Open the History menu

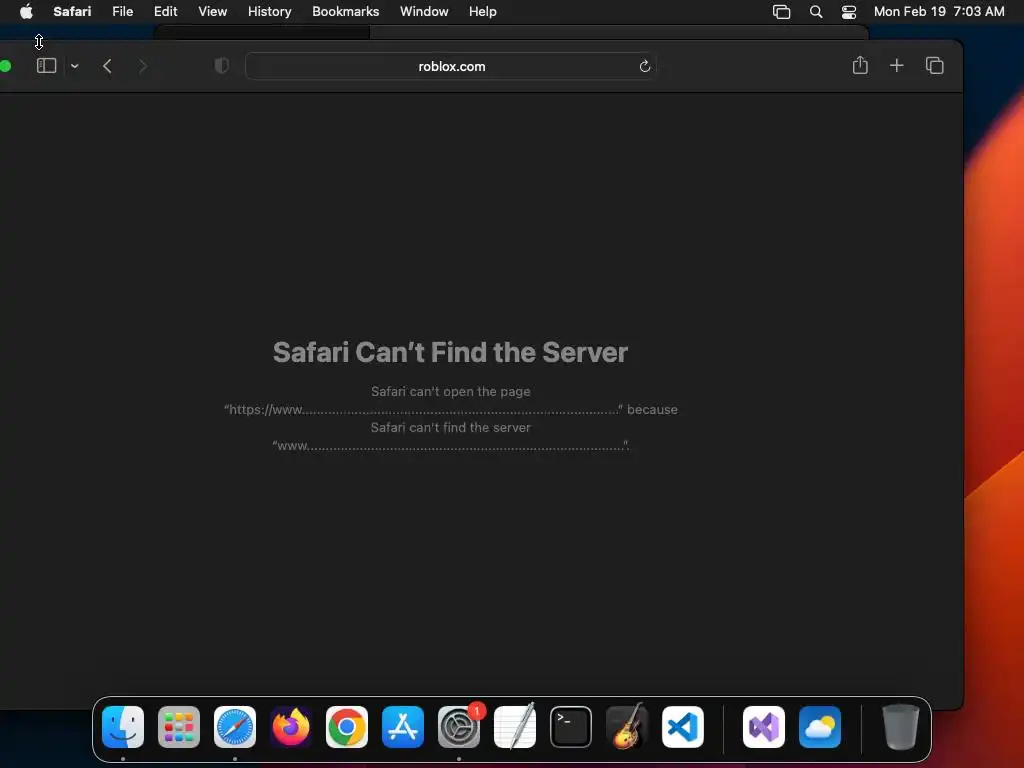269,11
